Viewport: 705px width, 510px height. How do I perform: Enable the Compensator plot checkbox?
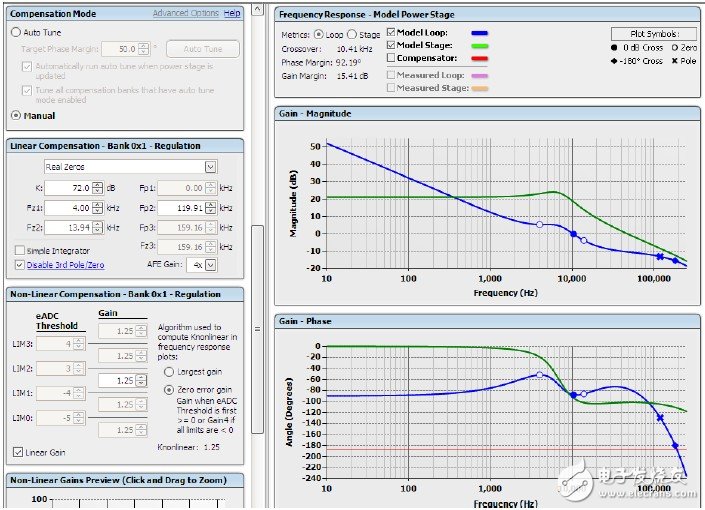(x=391, y=58)
